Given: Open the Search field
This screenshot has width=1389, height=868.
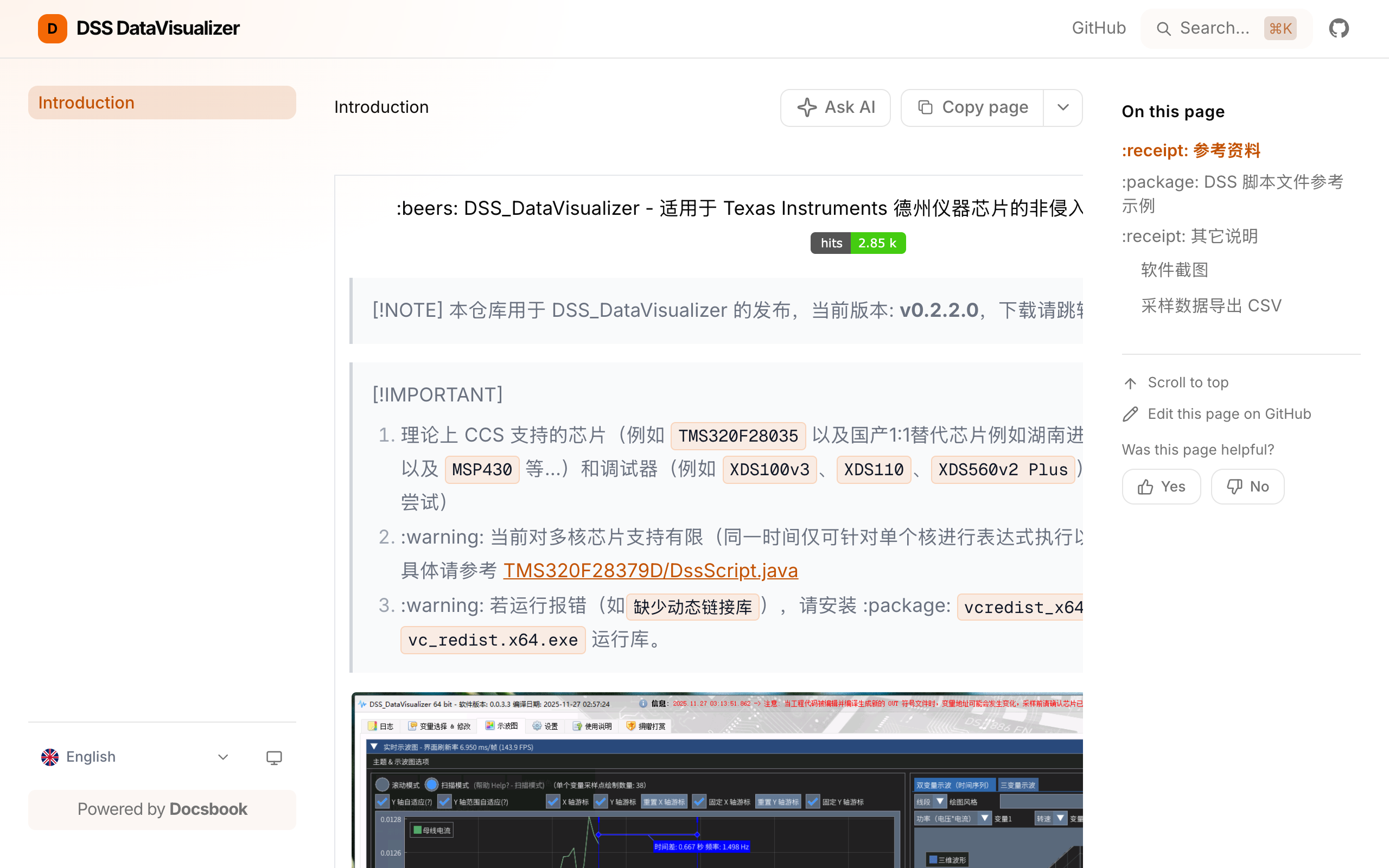Looking at the screenshot, I should coord(1226,28).
